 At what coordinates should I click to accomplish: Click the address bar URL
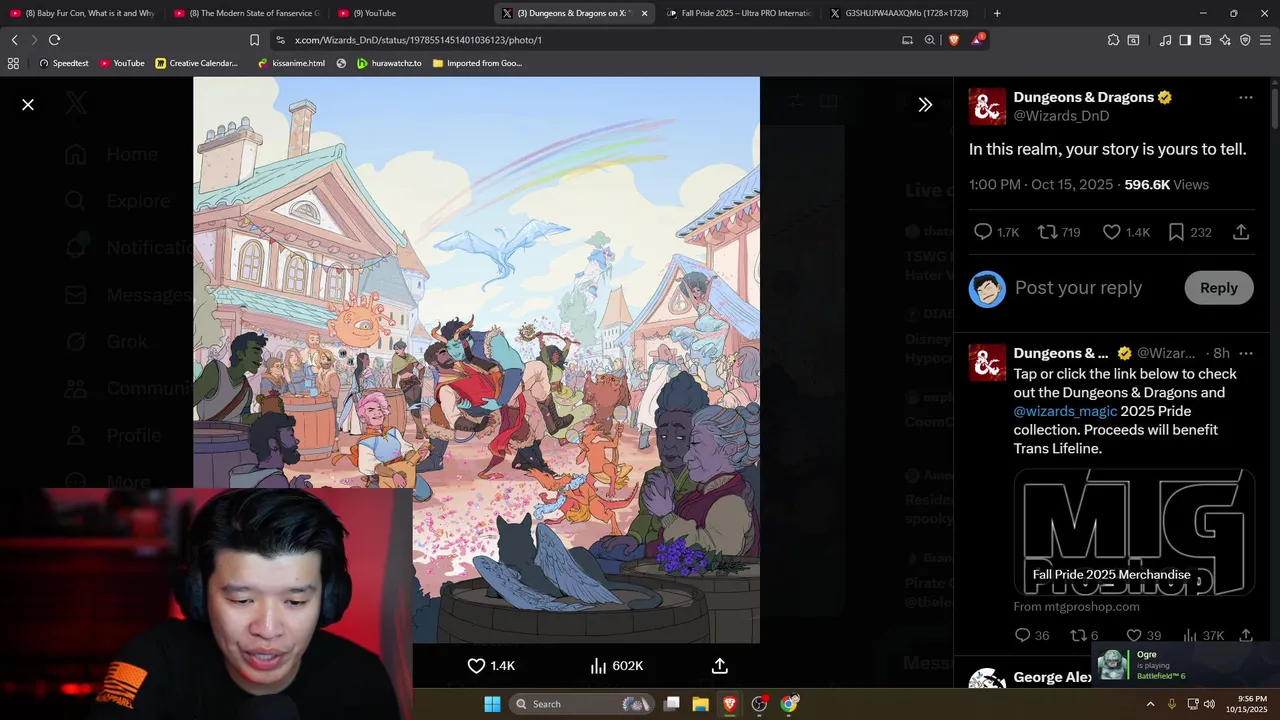pyautogui.click(x=418, y=40)
